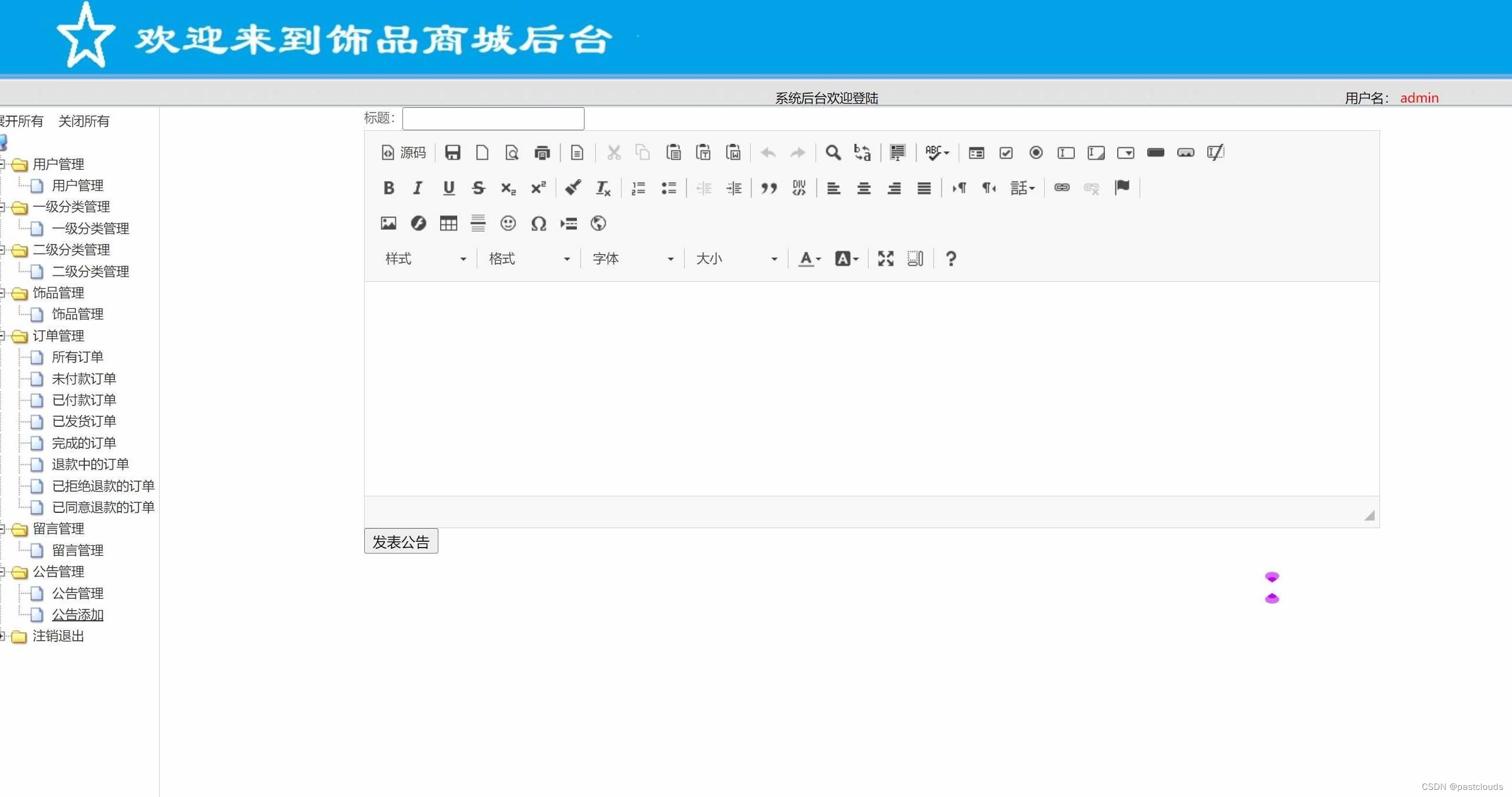Toggle underline text formatting
Viewport: 1512px width, 797px height.
[x=448, y=187]
